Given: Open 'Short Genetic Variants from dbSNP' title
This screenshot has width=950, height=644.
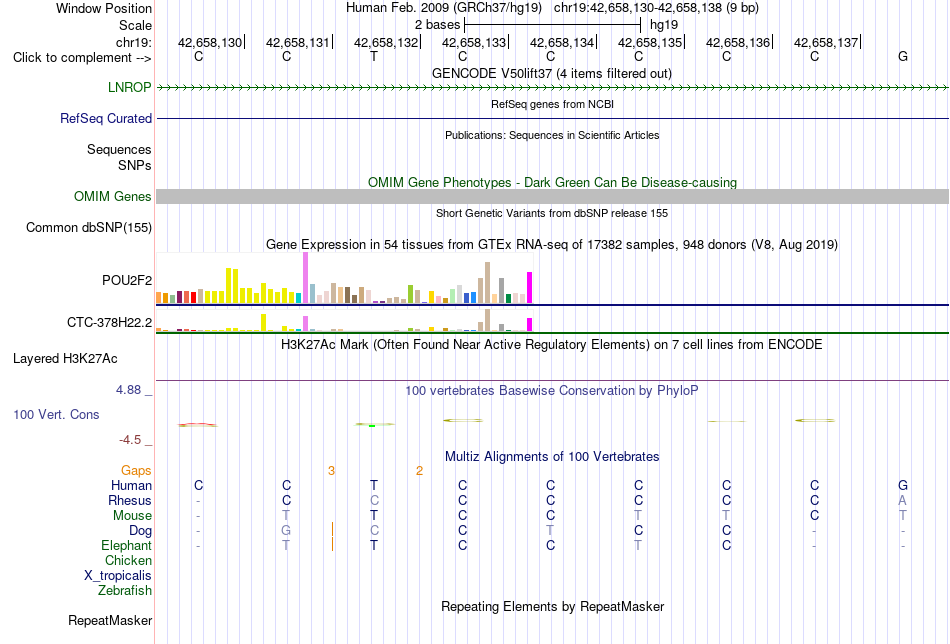Looking at the screenshot, I should coord(552,213).
